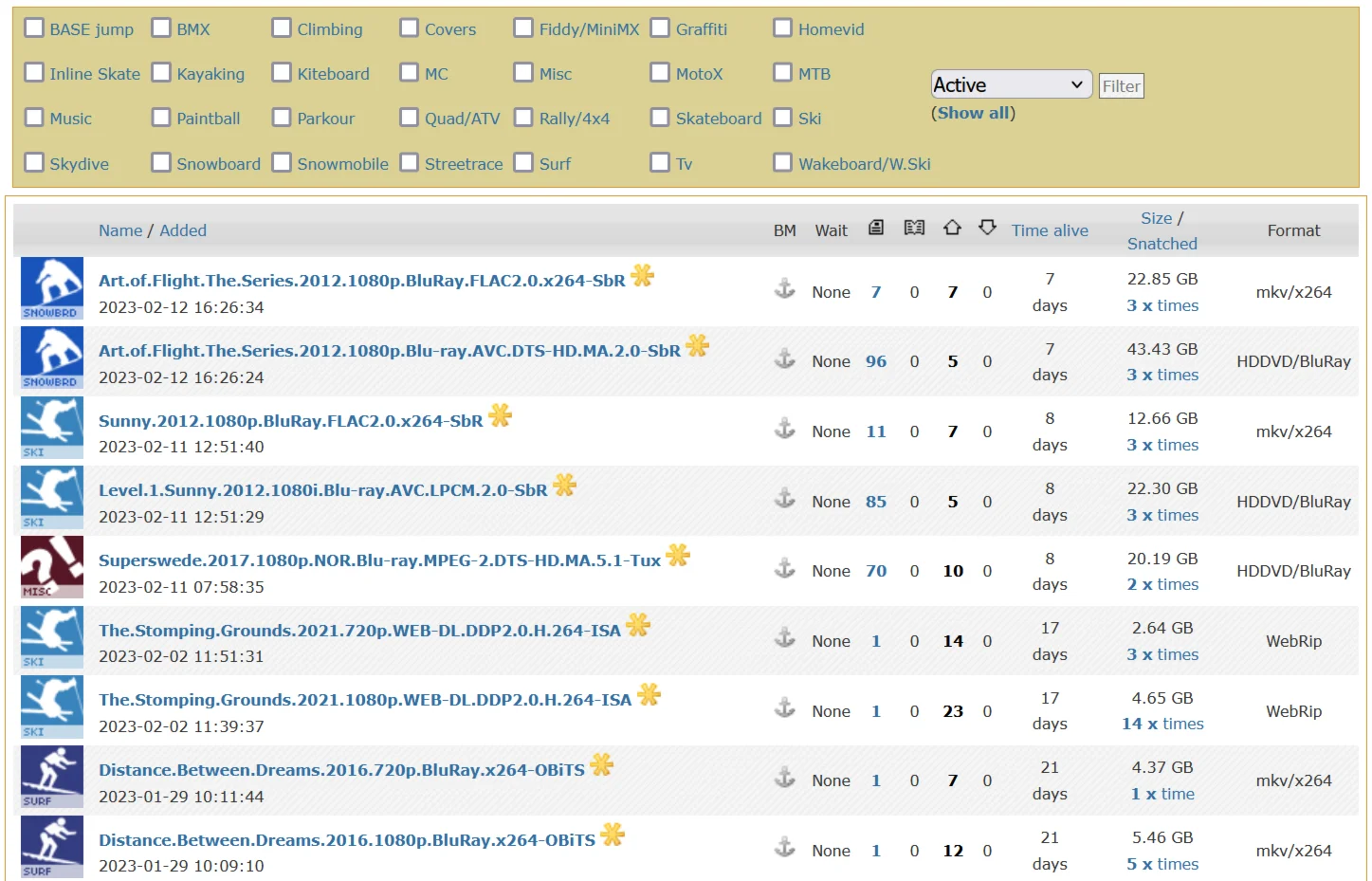
Task: Enable the BMX category filter checkbox
Action: pyautogui.click(x=161, y=28)
